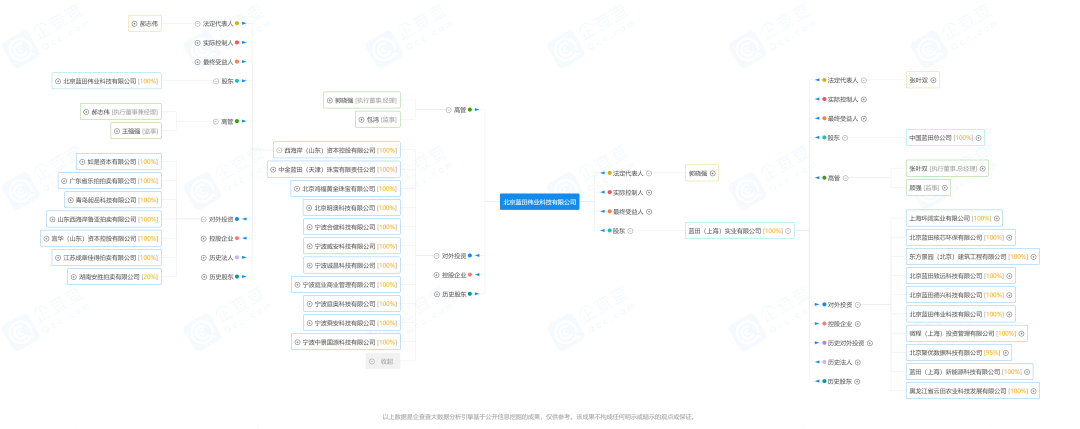Viewport: 1080px width, 429px height.
Task: Collapse 股东 branch in the far-left tree
Action: [215, 81]
